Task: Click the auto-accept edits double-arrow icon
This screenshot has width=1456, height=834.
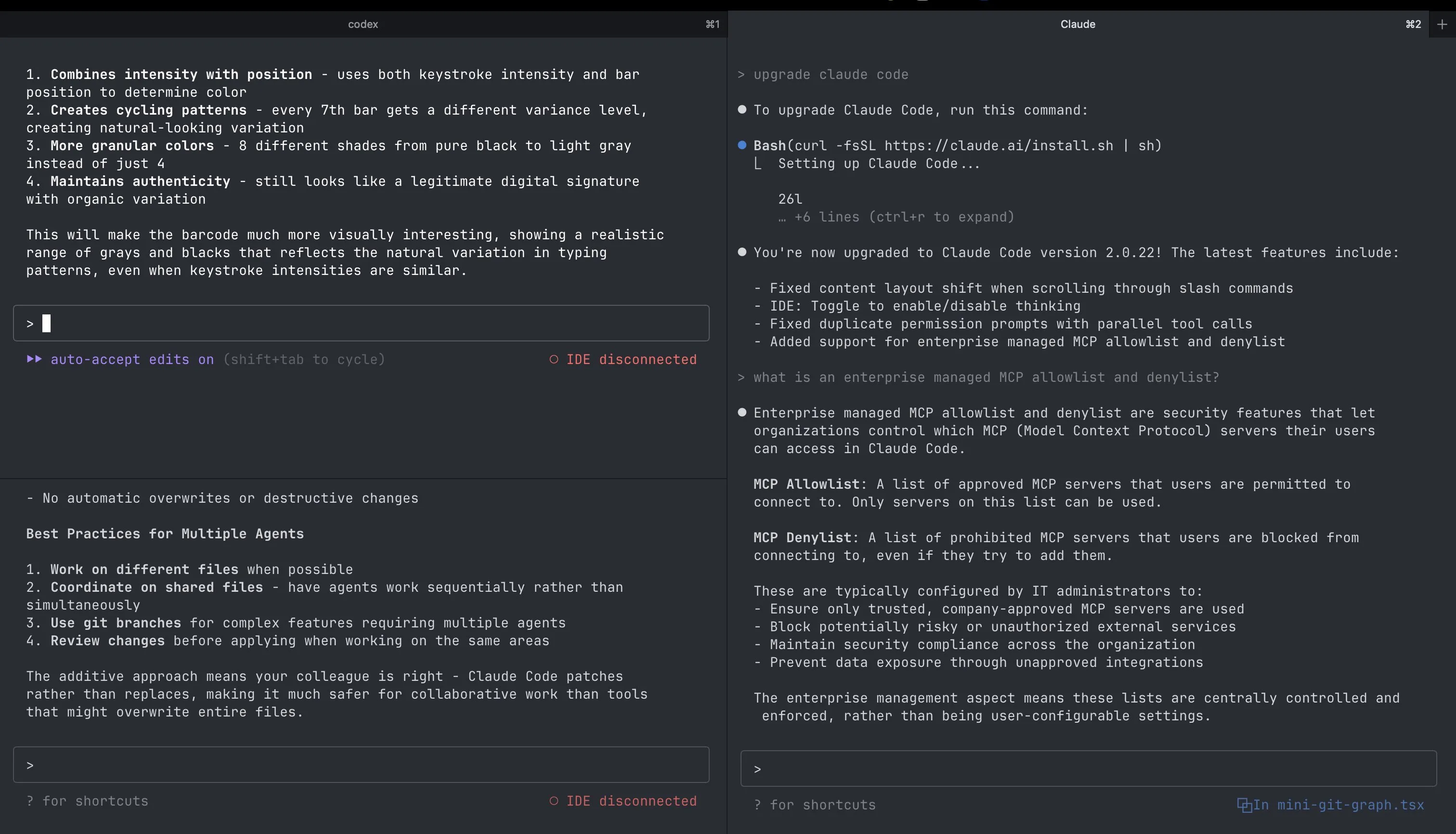Action: pos(34,359)
